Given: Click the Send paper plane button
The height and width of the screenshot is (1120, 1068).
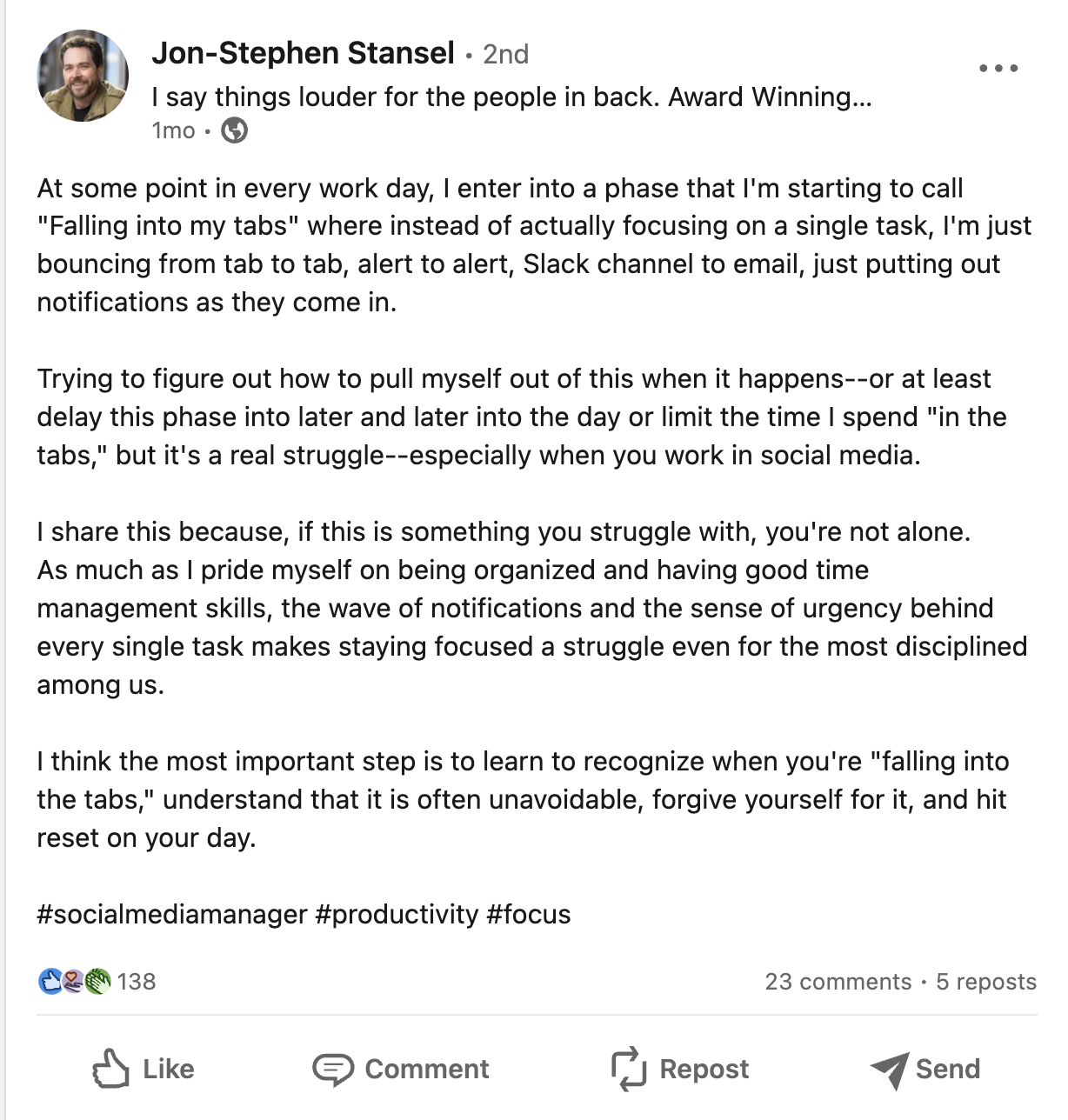Looking at the screenshot, I should tap(924, 1069).
